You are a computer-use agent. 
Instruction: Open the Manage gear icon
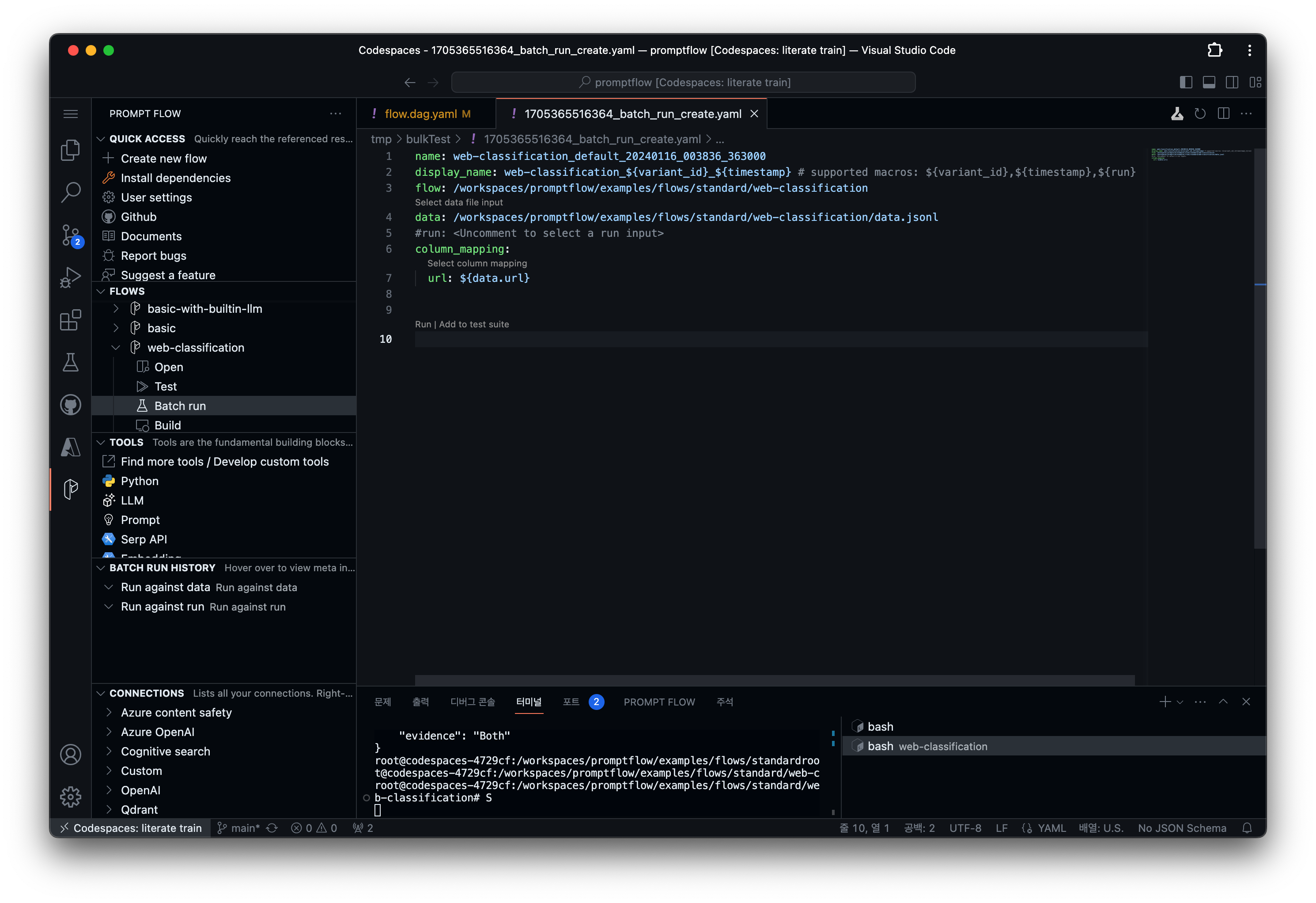point(70,797)
